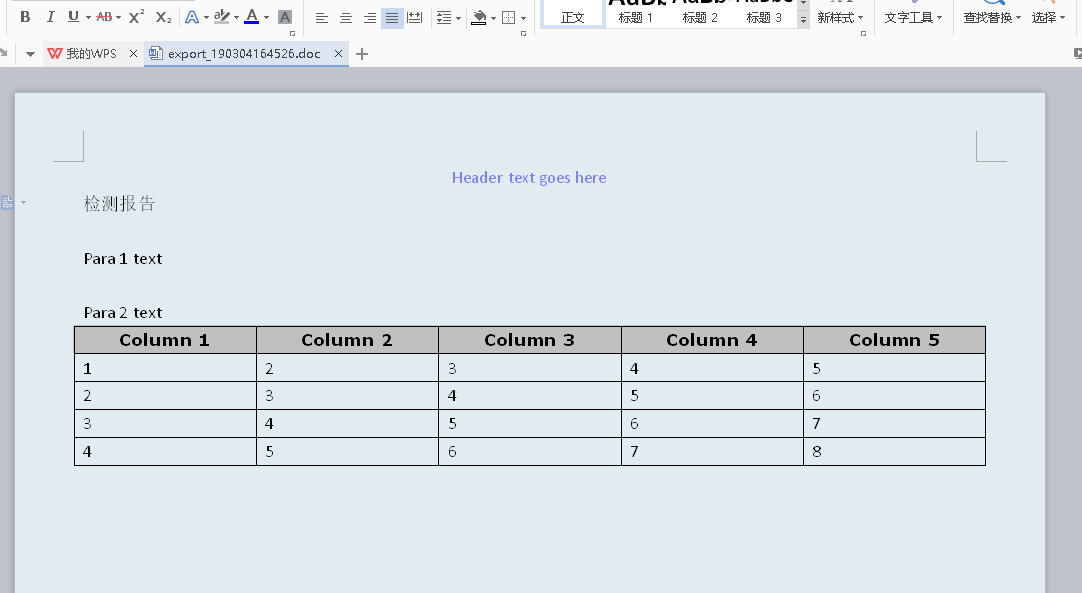Viewport: 1082px width, 593px height.
Task: Click the superscript icon
Action: [134, 16]
